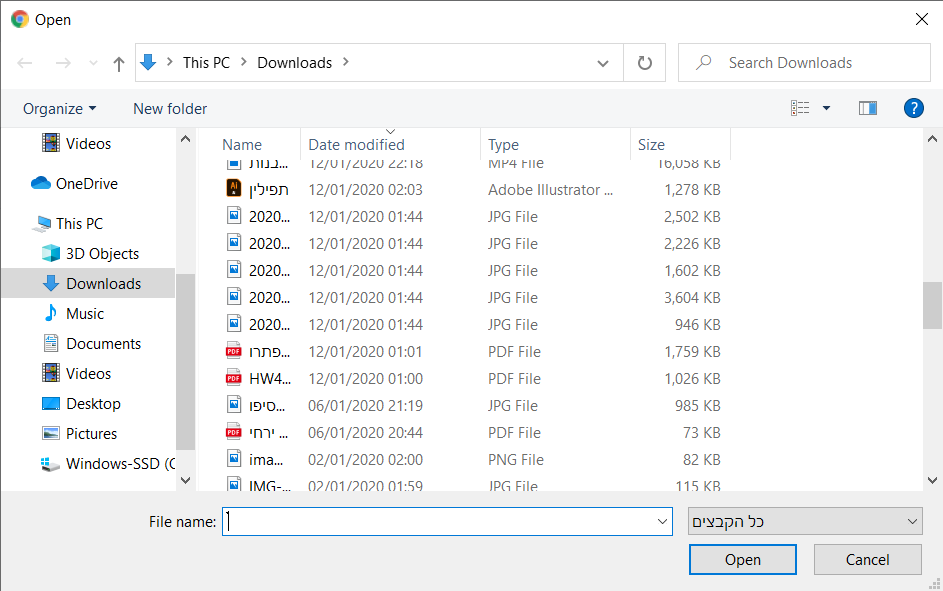Open the Help question mark icon
This screenshot has width=943, height=591.
point(913,108)
